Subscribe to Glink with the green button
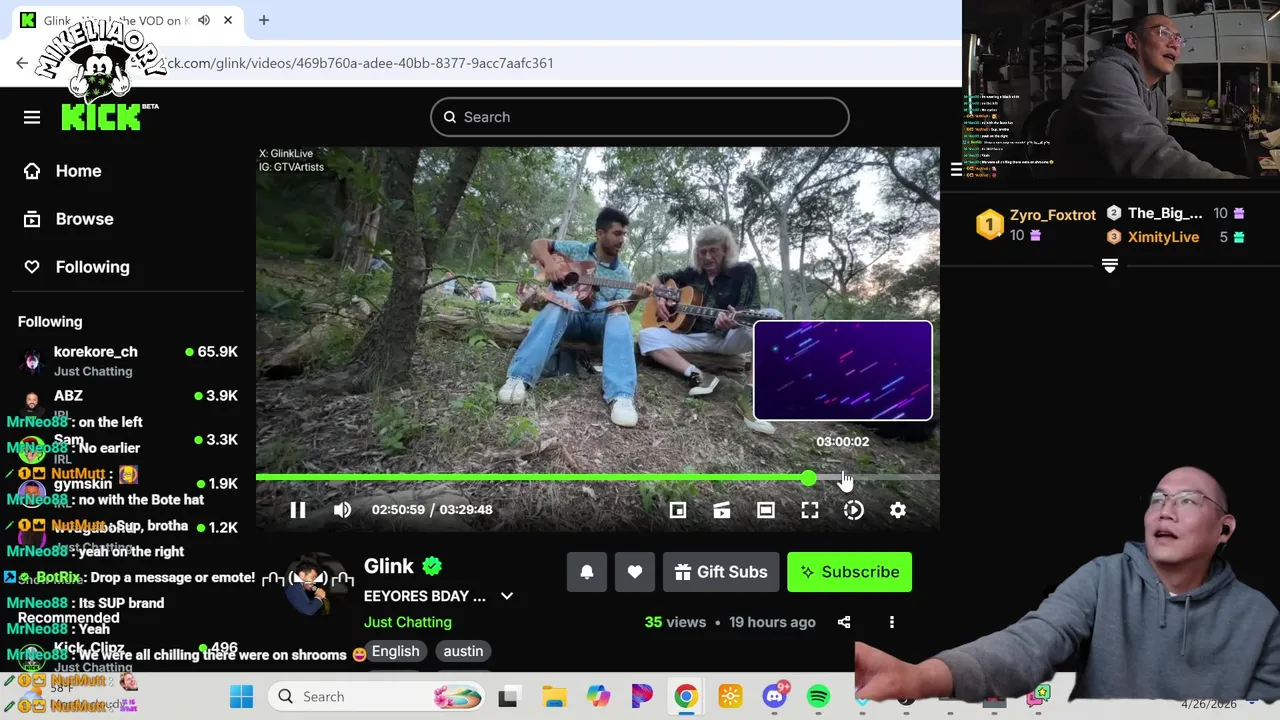The height and width of the screenshot is (720, 1280). (850, 572)
